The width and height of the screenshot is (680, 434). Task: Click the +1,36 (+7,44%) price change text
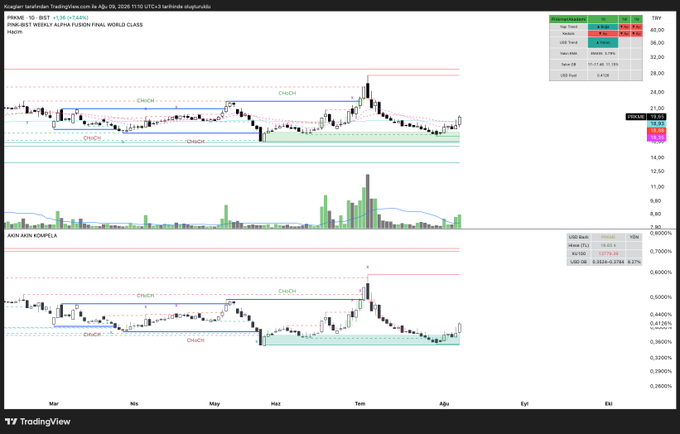click(x=70, y=18)
